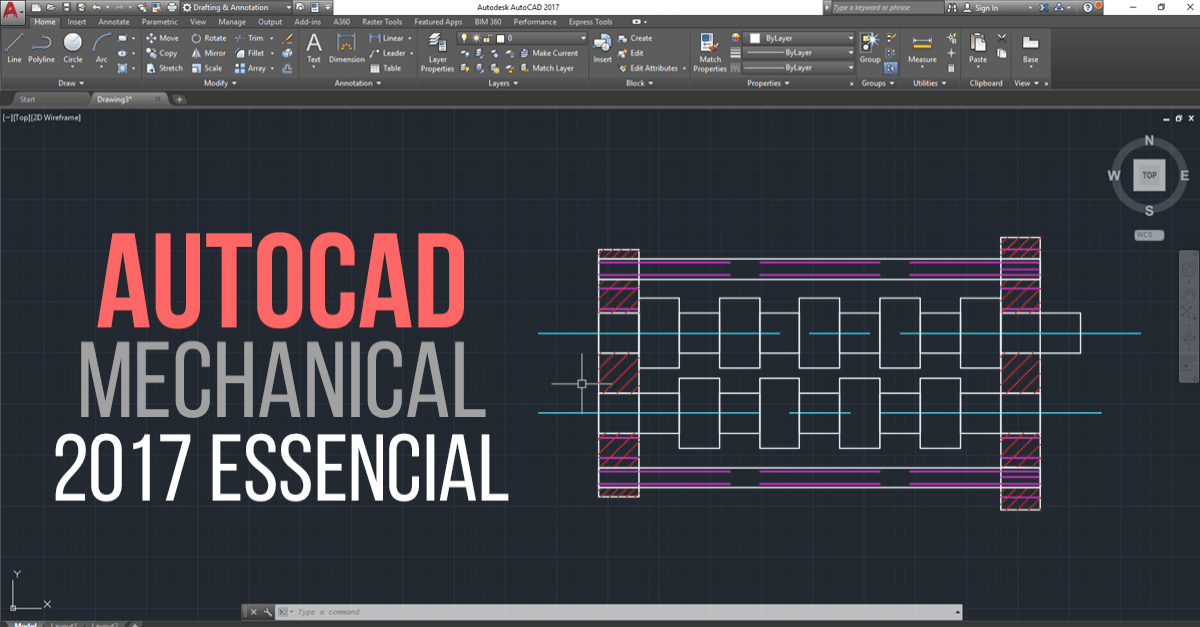Click the Erase tool icon
Viewport: 1200px width, 627px height.
tap(288, 38)
